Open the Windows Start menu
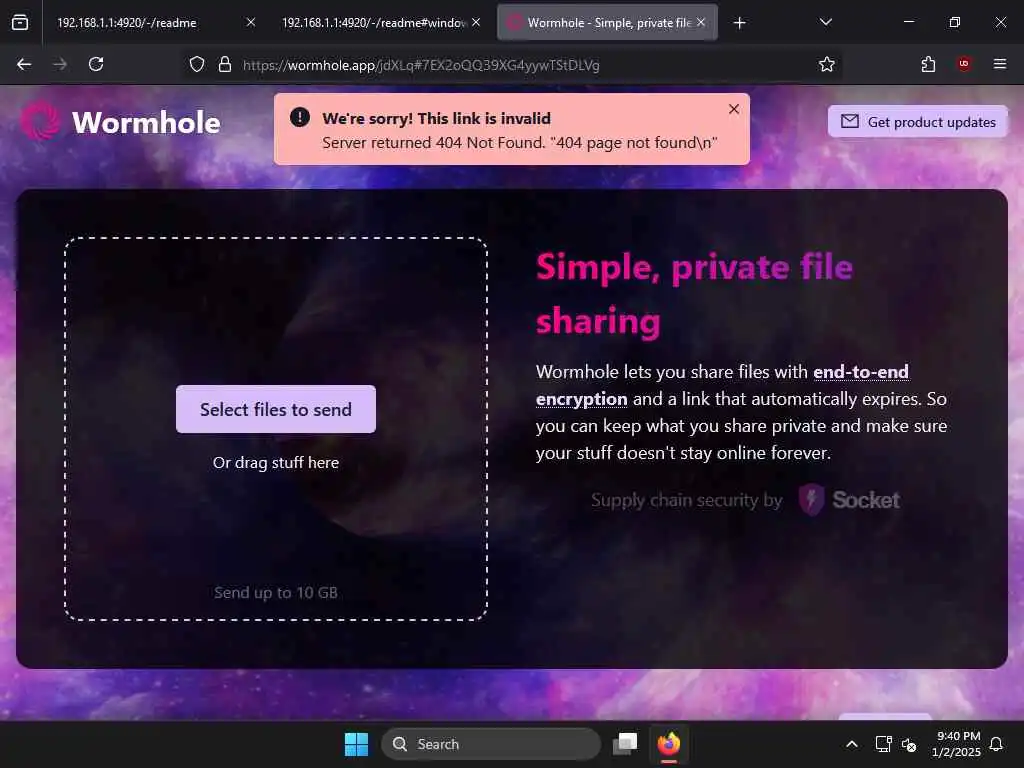 tap(357, 744)
